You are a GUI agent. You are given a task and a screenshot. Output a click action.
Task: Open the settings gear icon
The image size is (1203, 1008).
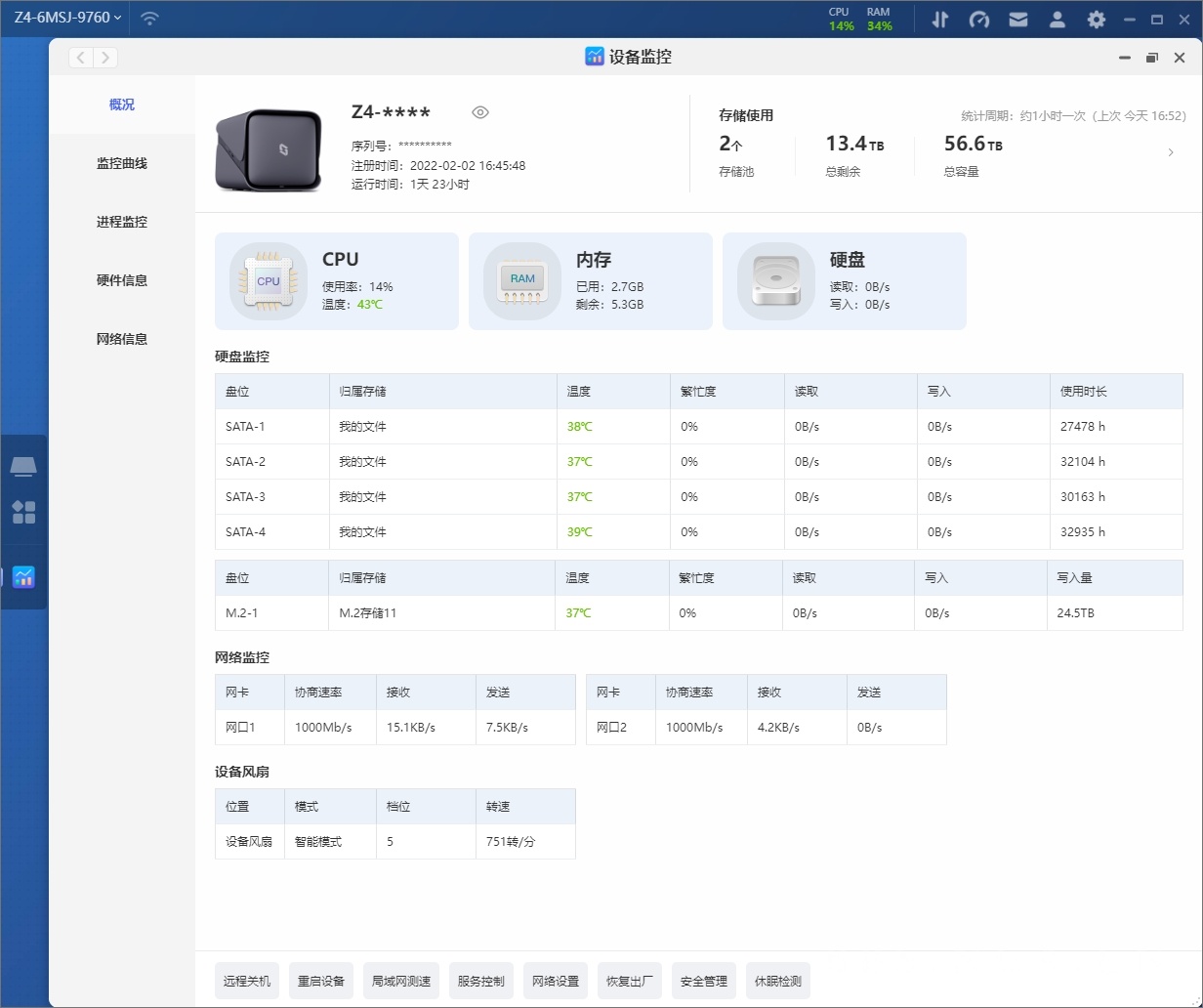click(x=1097, y=19)
